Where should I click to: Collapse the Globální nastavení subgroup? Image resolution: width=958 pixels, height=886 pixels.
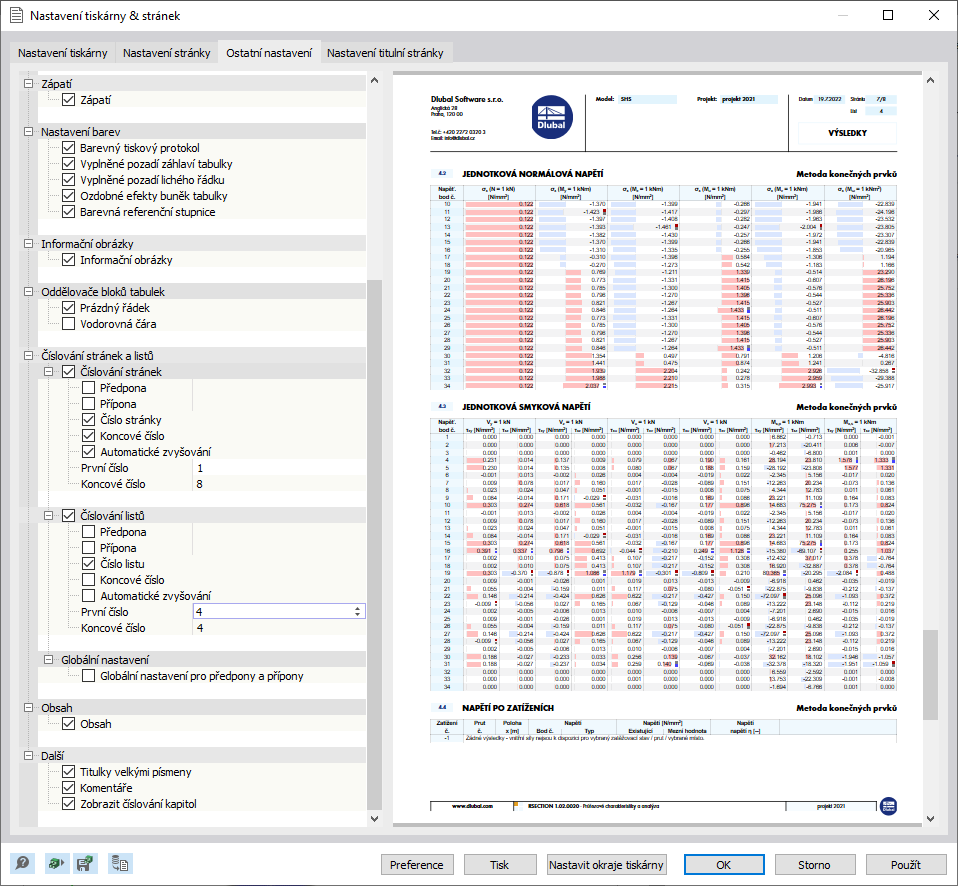[x=48, y=659]
